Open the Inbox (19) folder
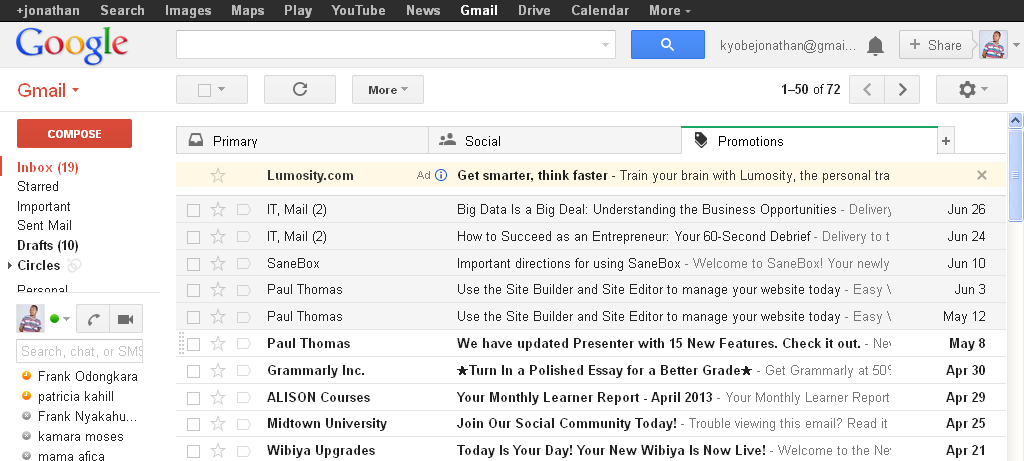 (48, 167)
